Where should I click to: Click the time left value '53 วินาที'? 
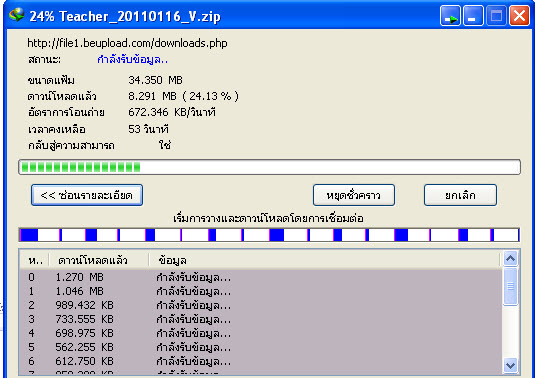point(148,129)
